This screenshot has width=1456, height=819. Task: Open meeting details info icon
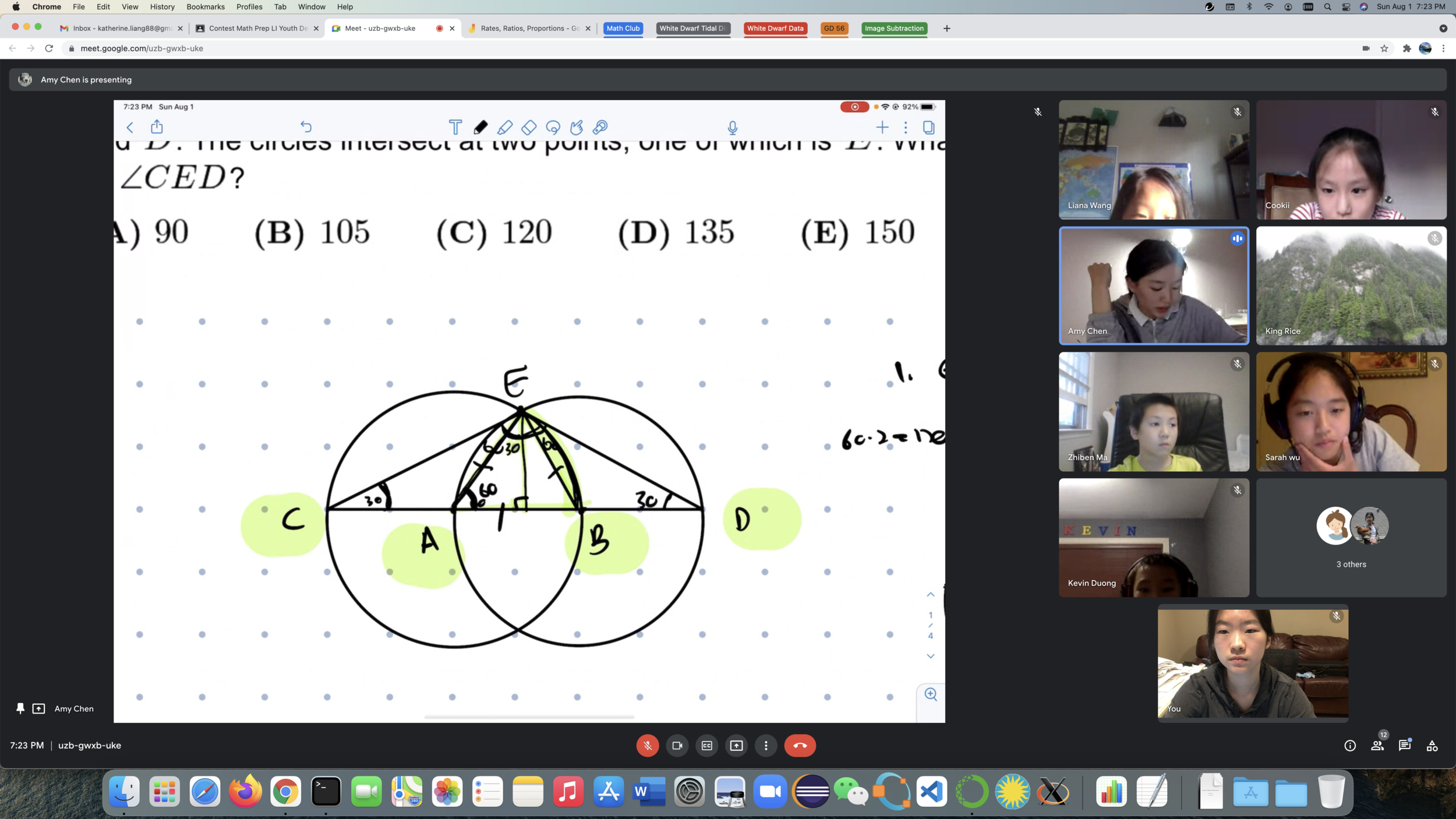[1350, 746]
